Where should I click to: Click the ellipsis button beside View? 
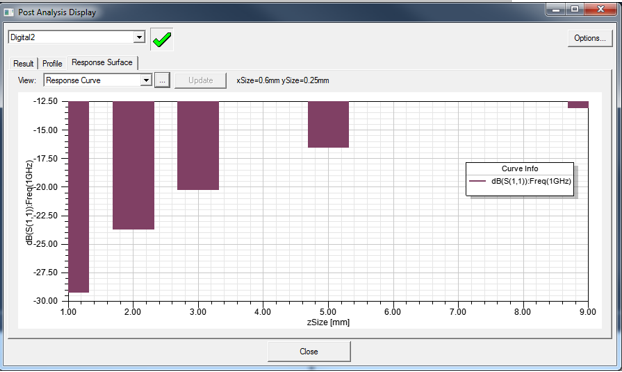[x=162, y=80]
